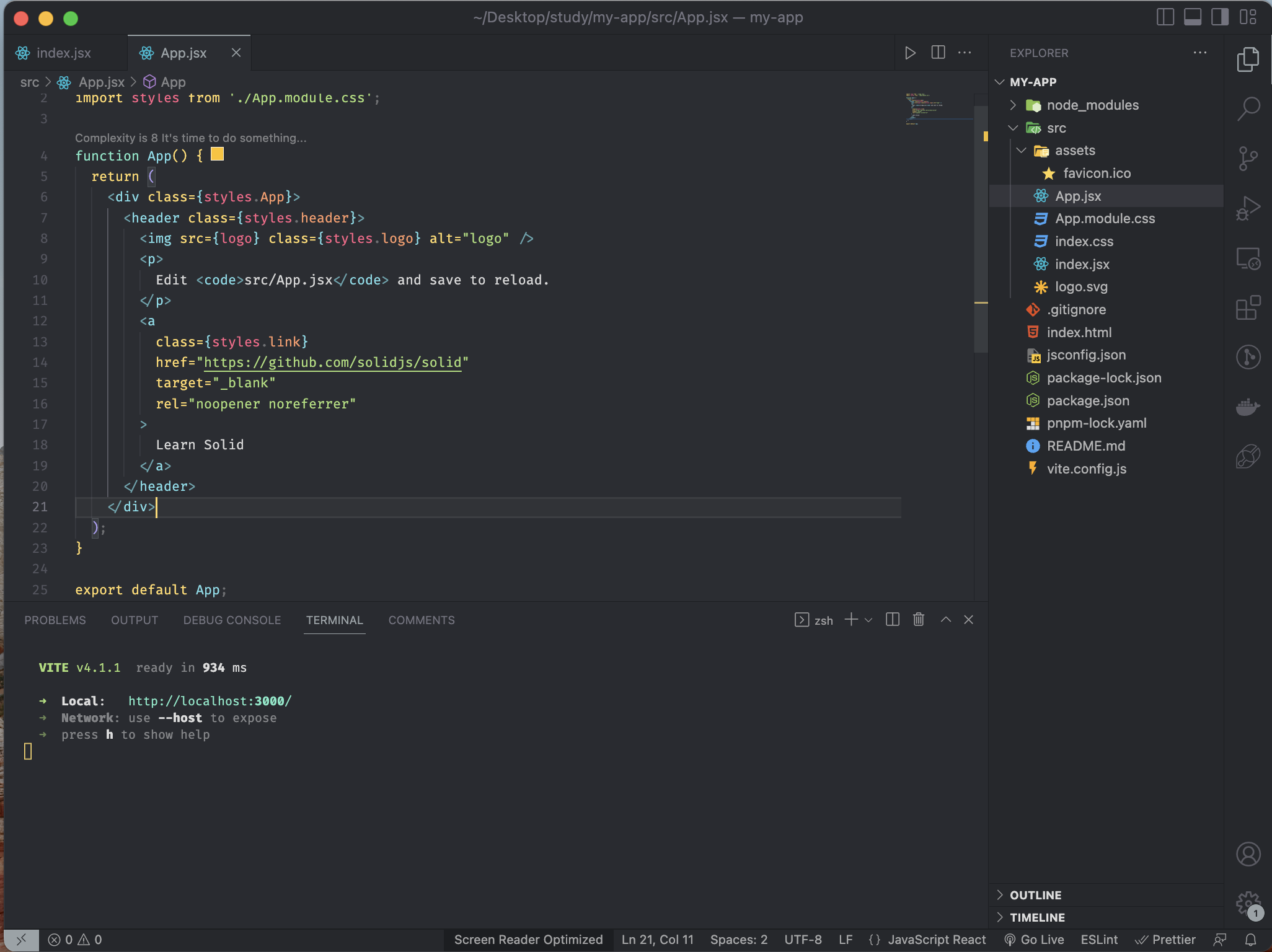Toggle the bottom panel visibility
1272x952 pixels.
point(1192,17)
